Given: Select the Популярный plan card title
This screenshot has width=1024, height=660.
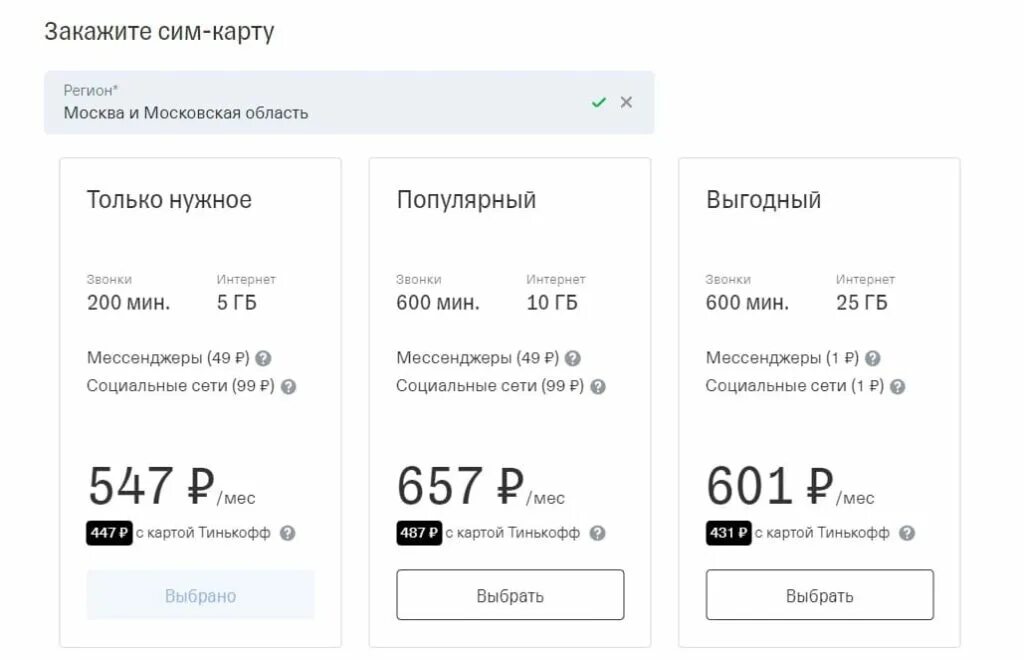Looking at the screenshot, I should pyautogui.click(x=466, y=200).
